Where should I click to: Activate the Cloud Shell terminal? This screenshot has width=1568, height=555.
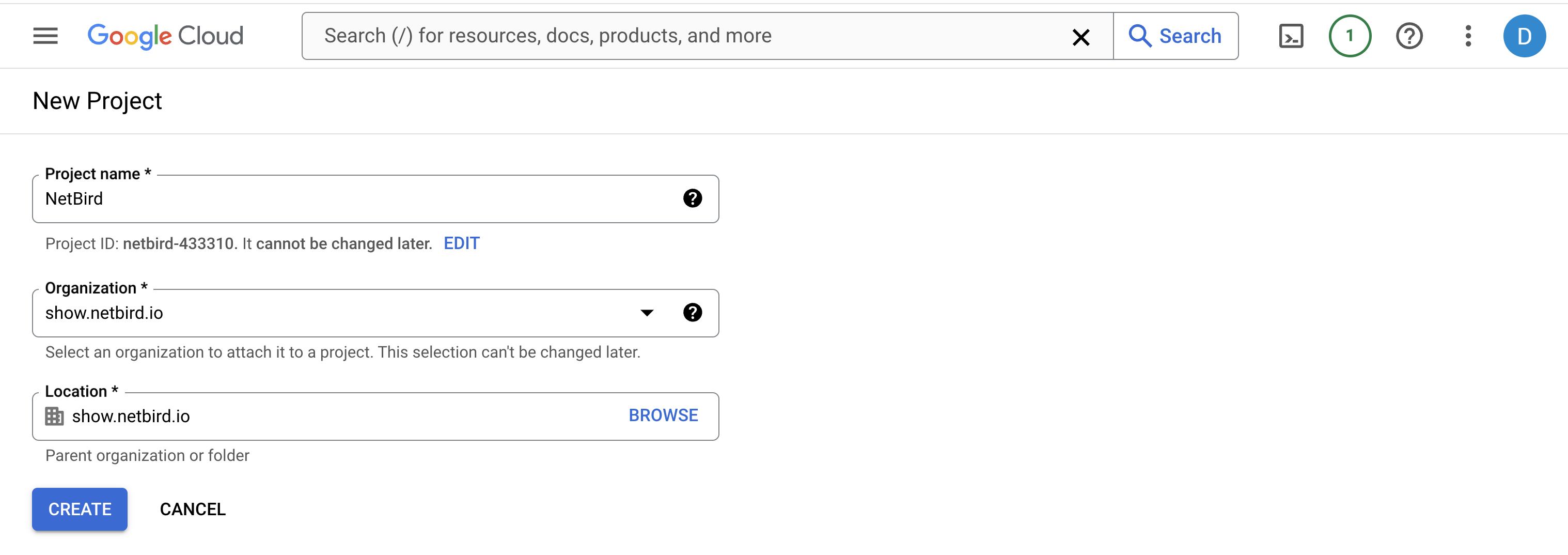[x=1291, y=35]
